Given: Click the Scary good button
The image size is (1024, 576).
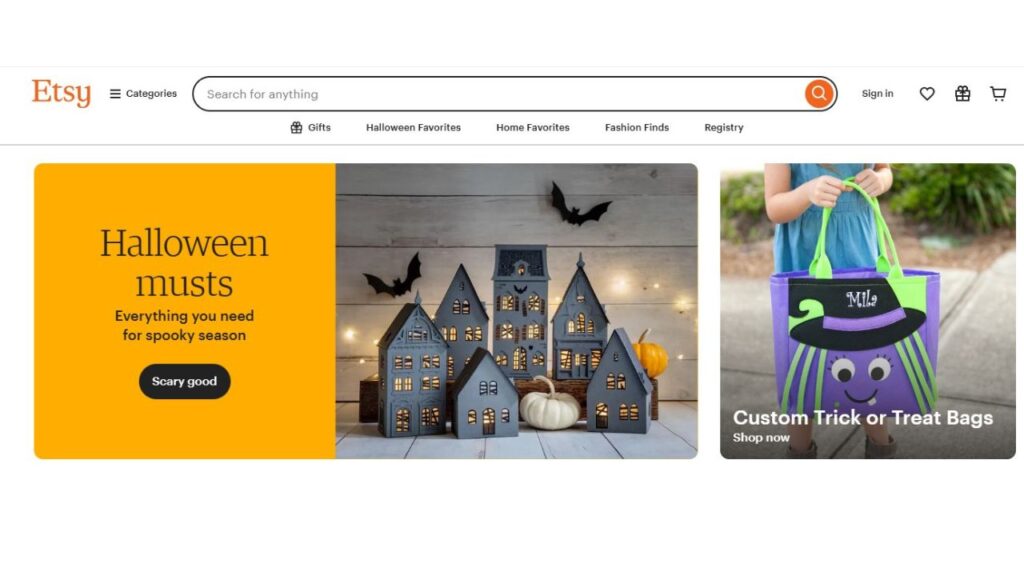Looking at the screenshot, I should point(185,381).
